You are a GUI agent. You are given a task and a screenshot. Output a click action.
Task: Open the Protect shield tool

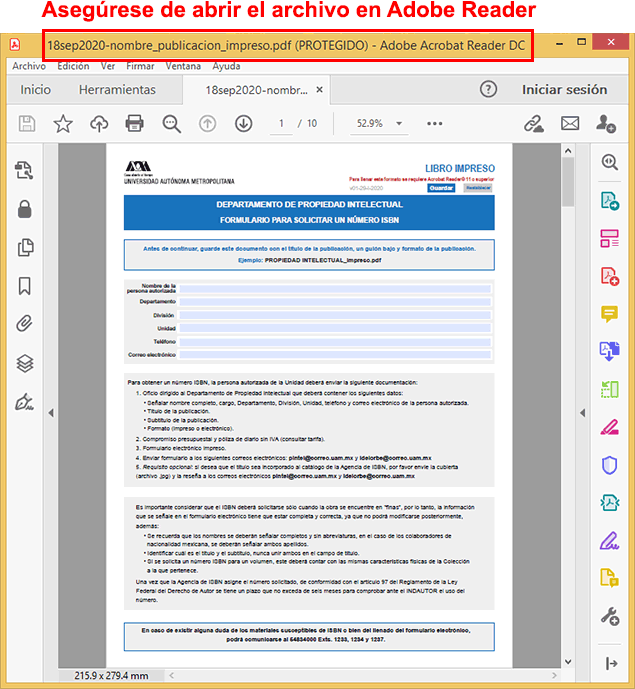[610, 465]
